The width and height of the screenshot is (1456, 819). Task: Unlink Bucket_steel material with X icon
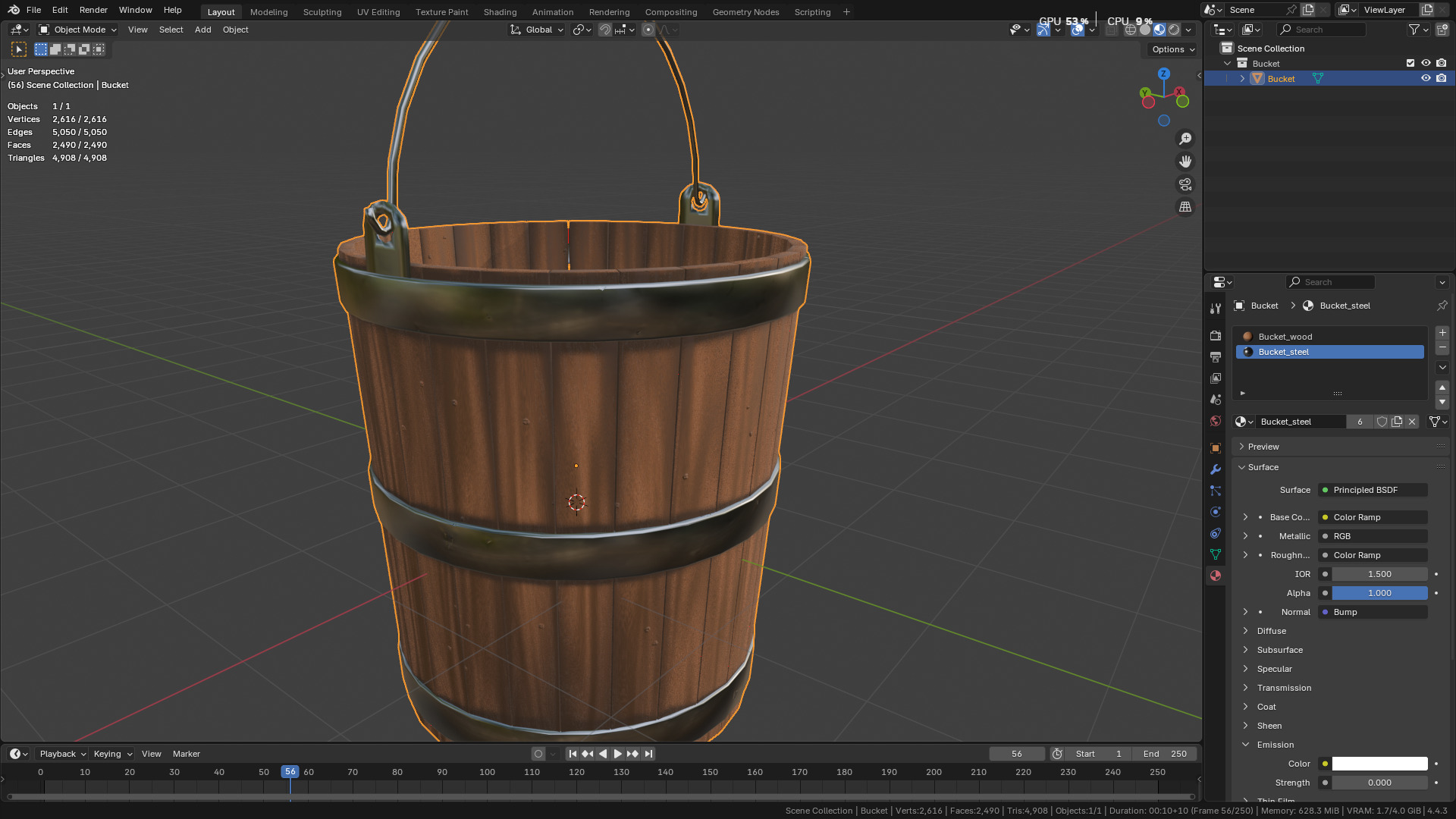(1412, 422)
